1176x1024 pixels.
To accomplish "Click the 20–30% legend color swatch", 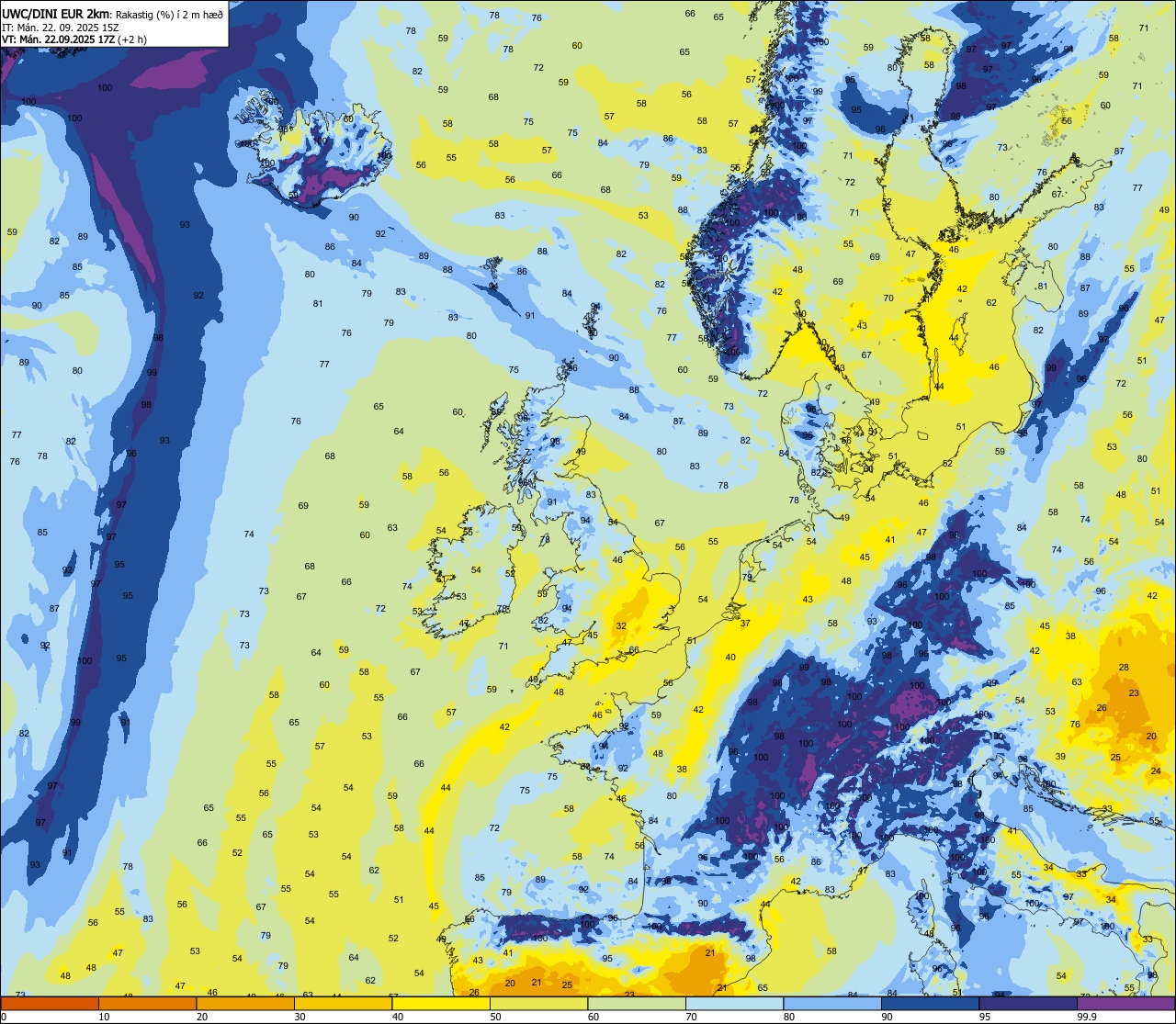I will point(245,1004).
